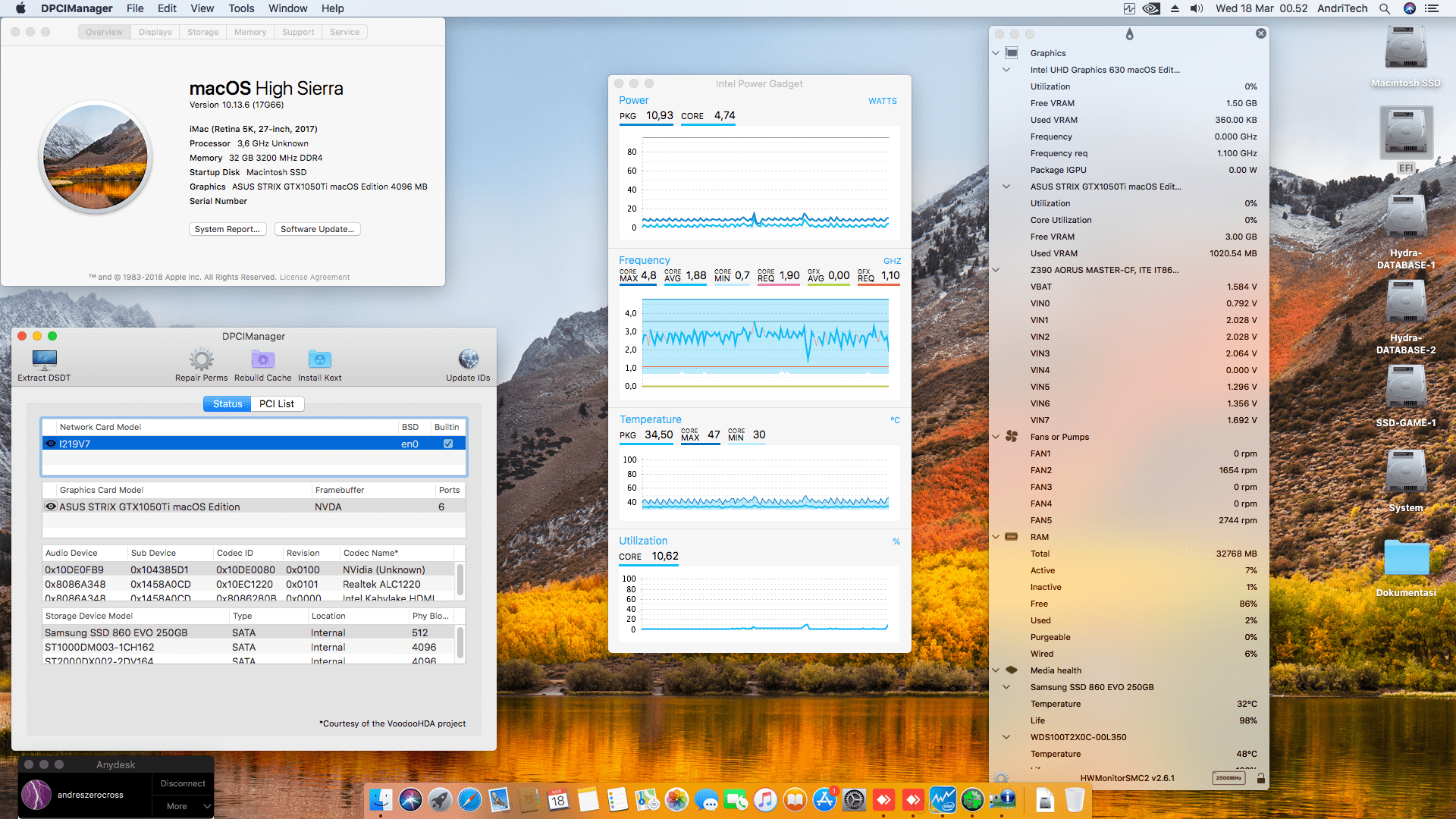Click the Update IDs globe icon
Screen dimensions: 1456x819
tap(468, 359)
